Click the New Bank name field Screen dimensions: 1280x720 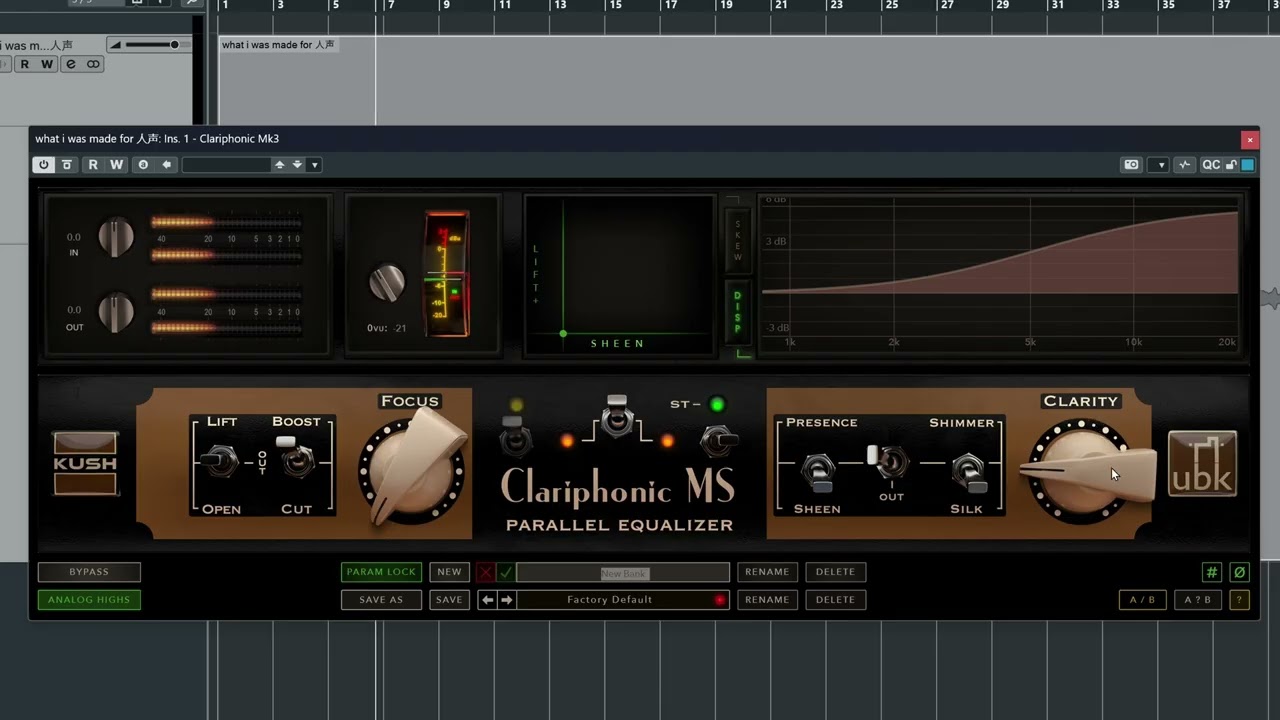(x=623, y=573)
